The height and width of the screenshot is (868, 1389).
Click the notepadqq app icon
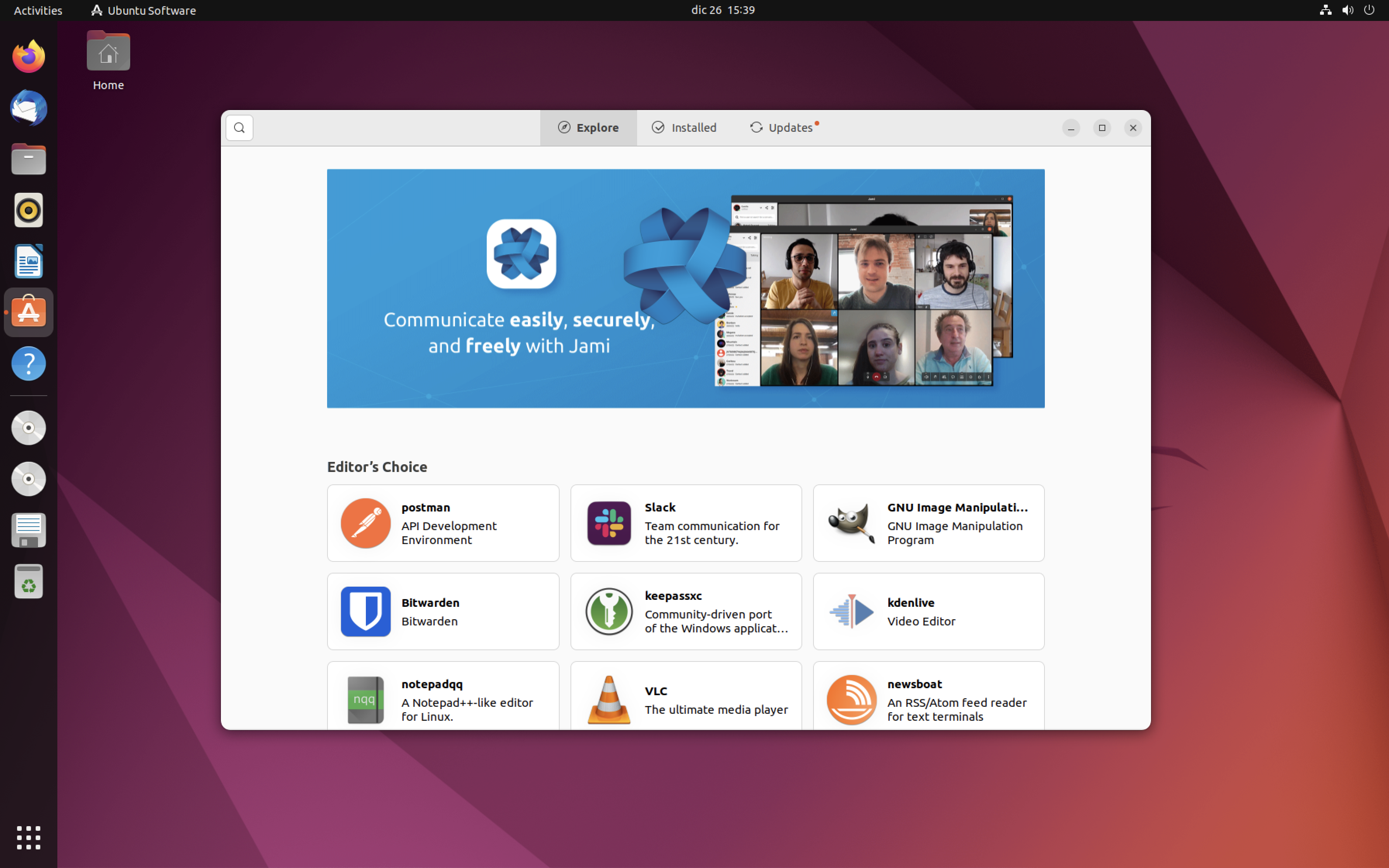365,699
